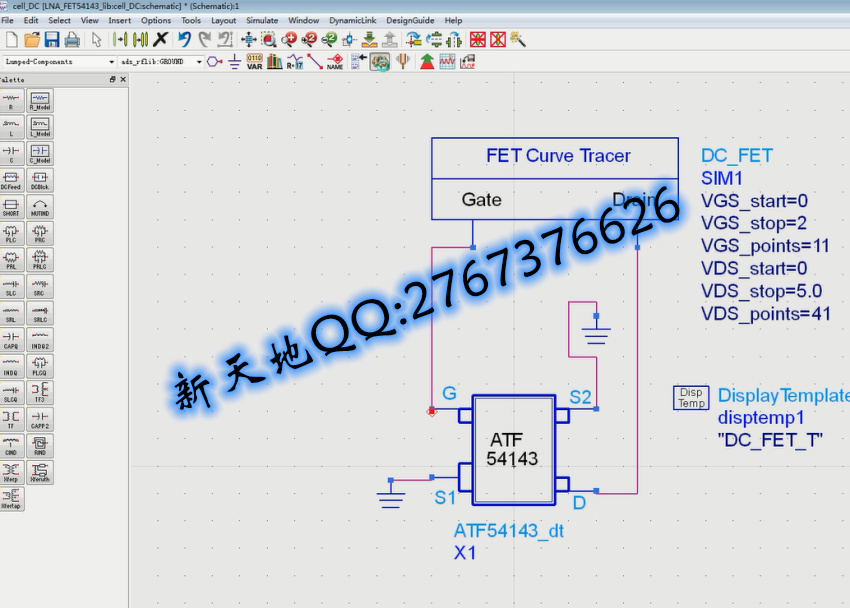Select the ATF 54143 transistor symbol

tap(514, 450)
